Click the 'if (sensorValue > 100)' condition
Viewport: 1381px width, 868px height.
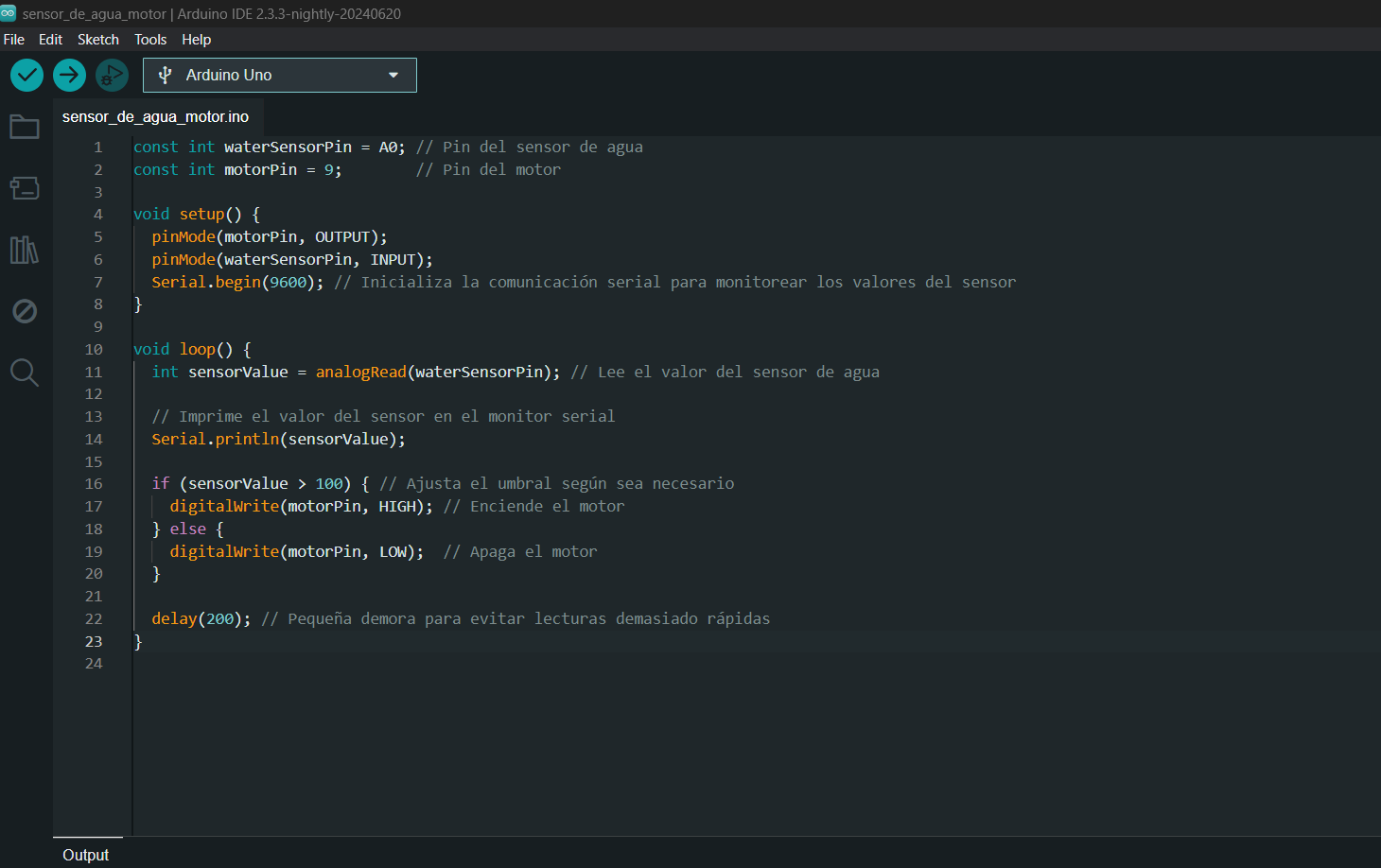pyautogui.click(x=252, y=484)
